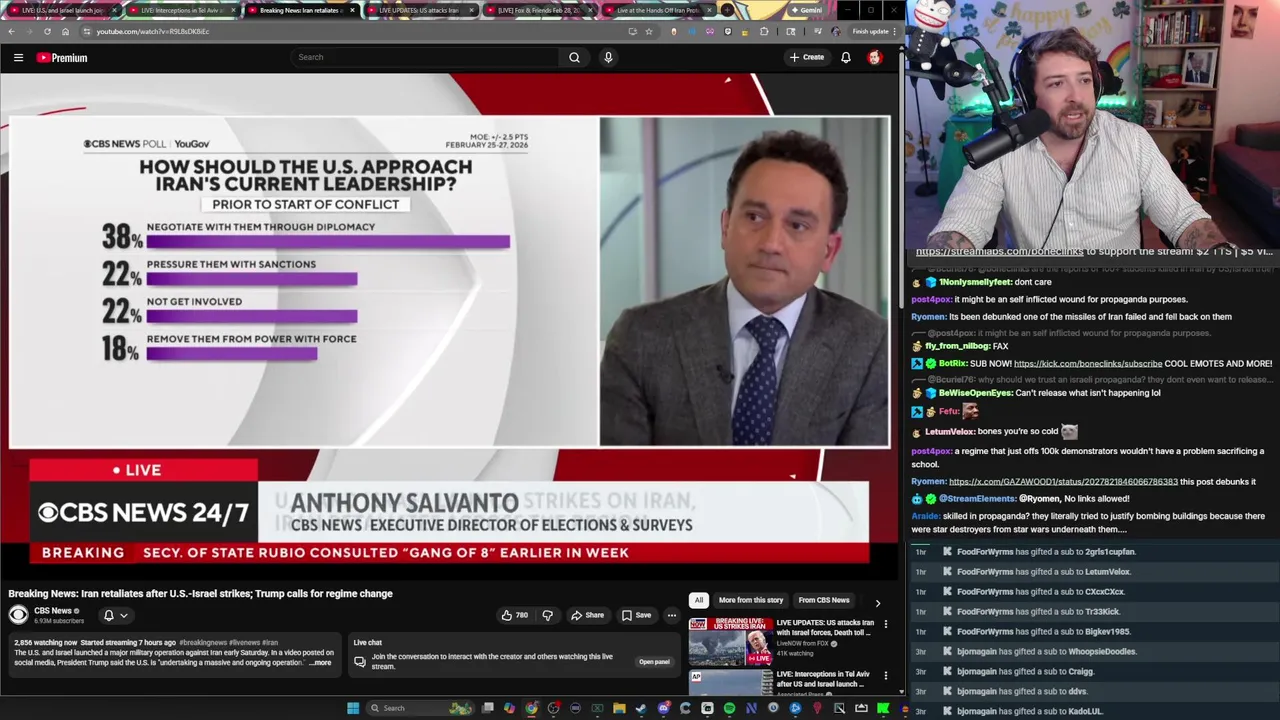Expand CBS News notification bell dropdown
Image resolution: width=1280 pixels, height=720 pixels.
[116, 615]
